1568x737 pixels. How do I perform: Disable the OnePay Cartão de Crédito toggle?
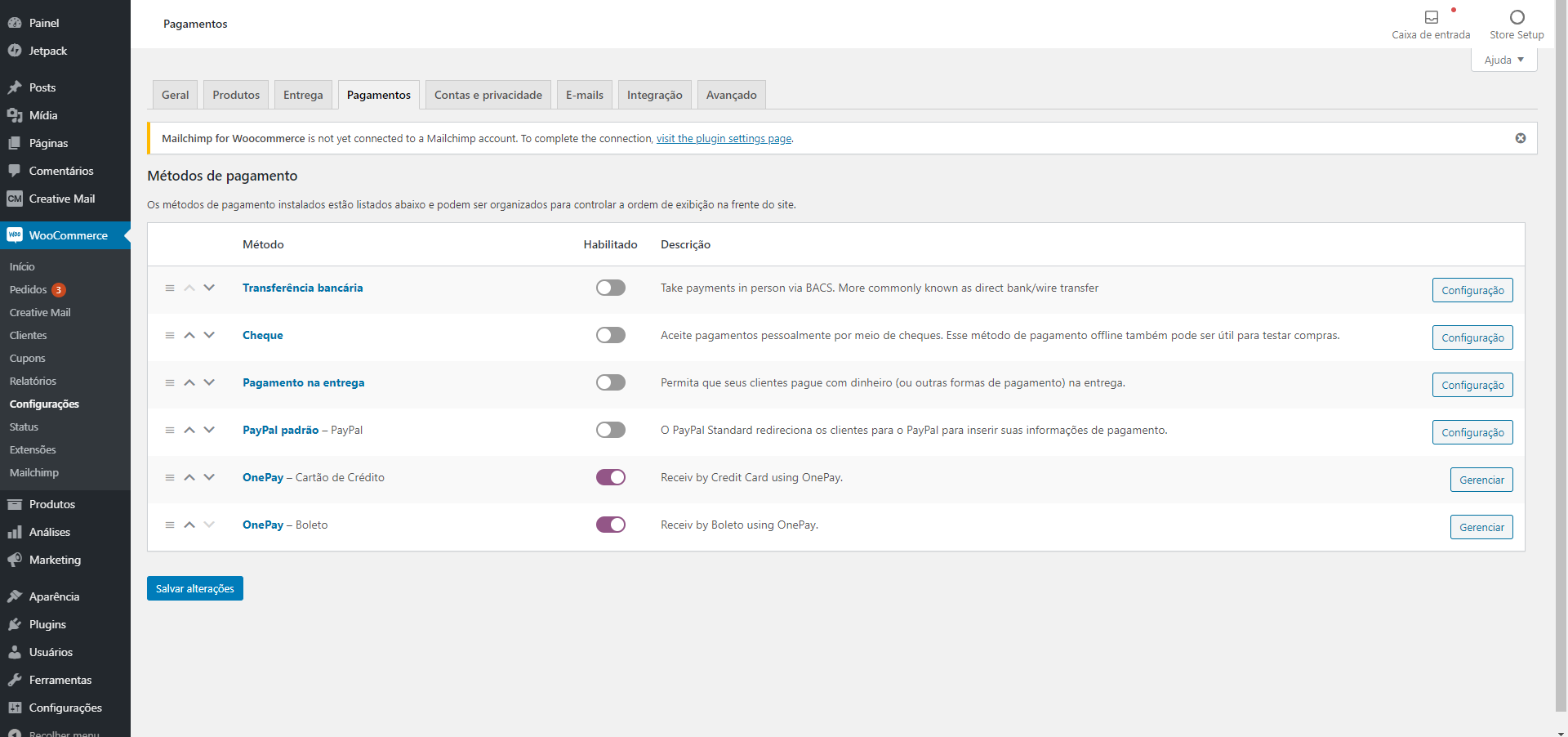click(x=610, y=477)
